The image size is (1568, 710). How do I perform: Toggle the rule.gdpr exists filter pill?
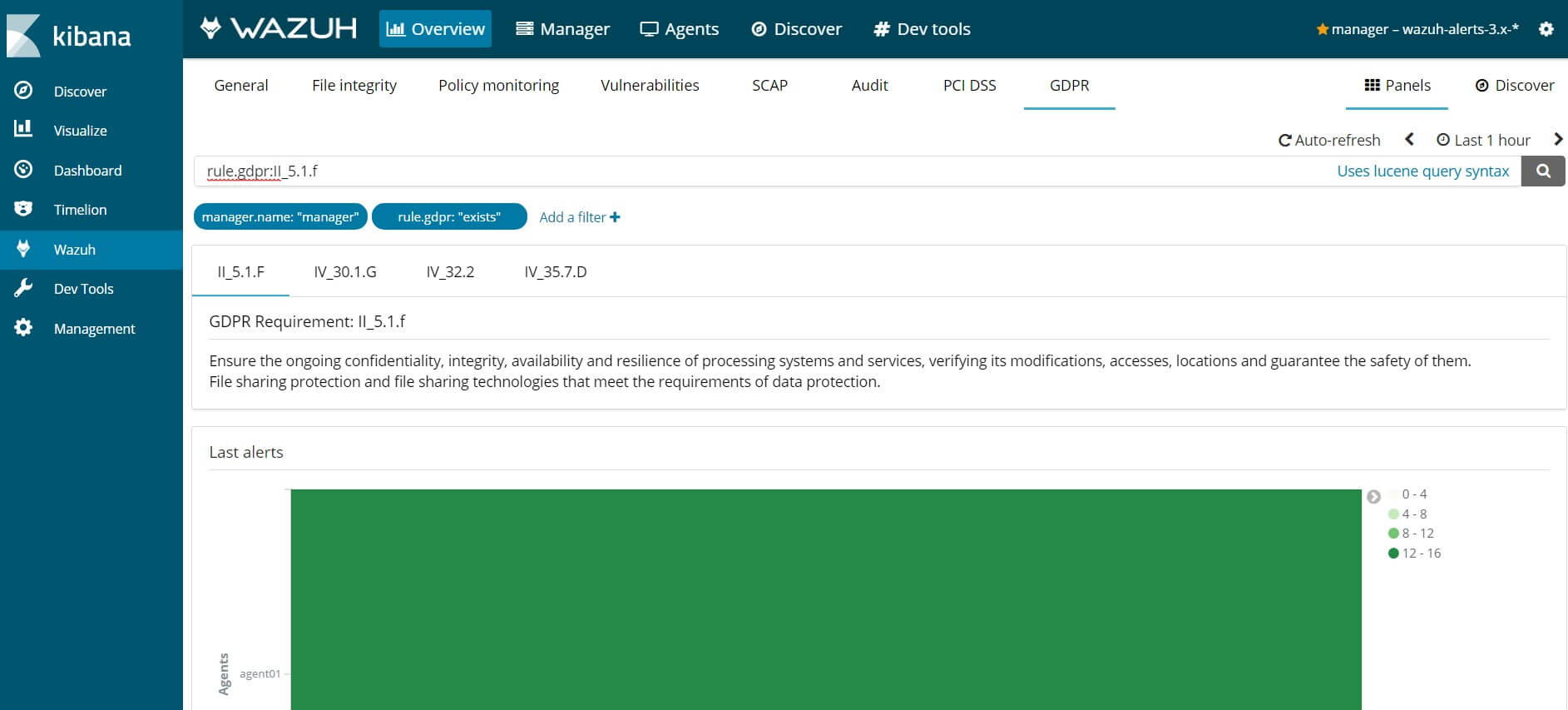[x=449, y=216]
